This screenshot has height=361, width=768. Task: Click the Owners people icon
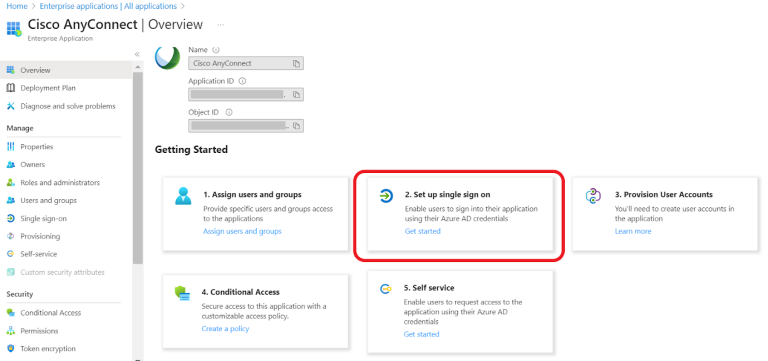pos(11,165)
